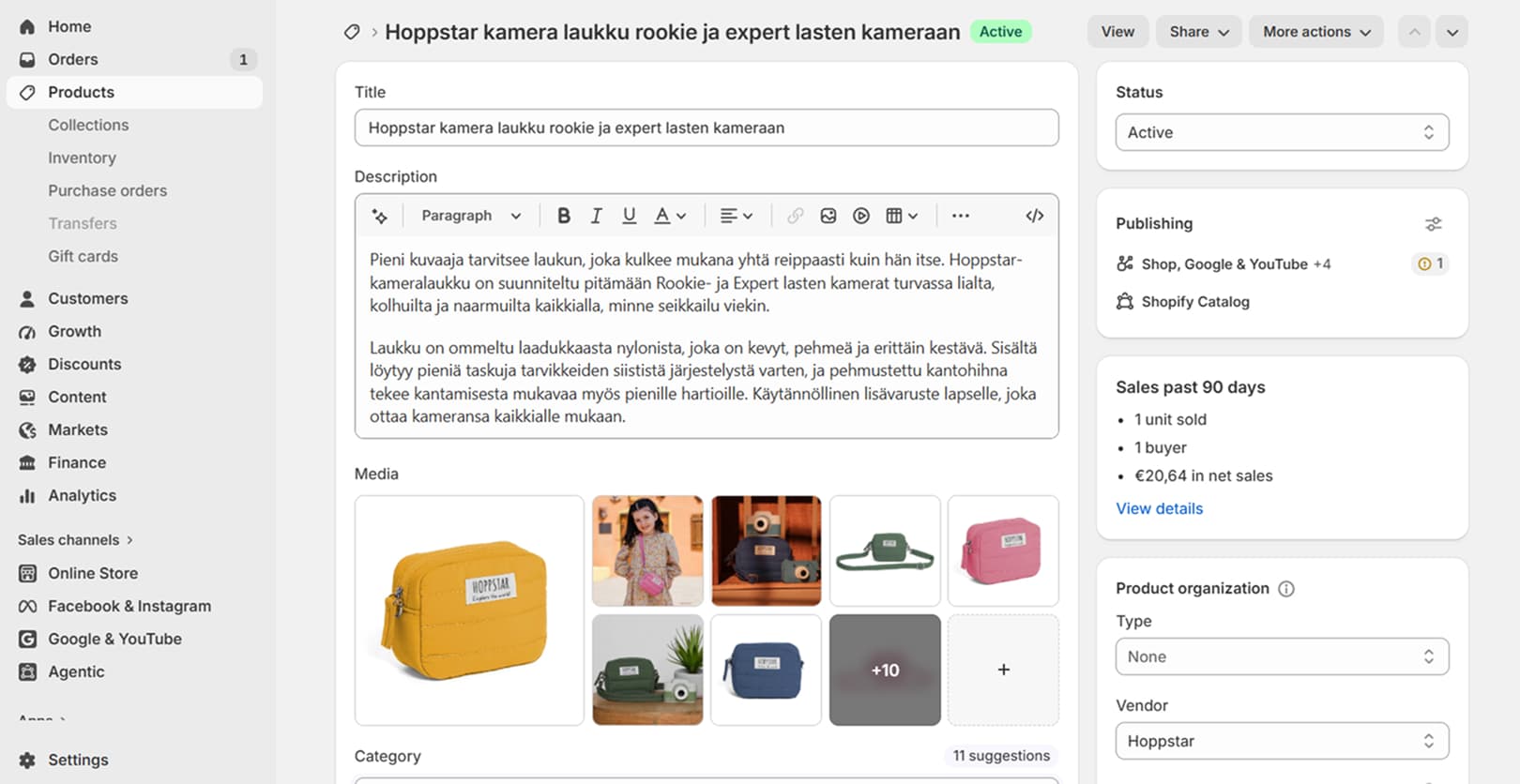This screenshot has width=1520, height=784.
Task: Toggle underline formatting in description
Action: 630,216
